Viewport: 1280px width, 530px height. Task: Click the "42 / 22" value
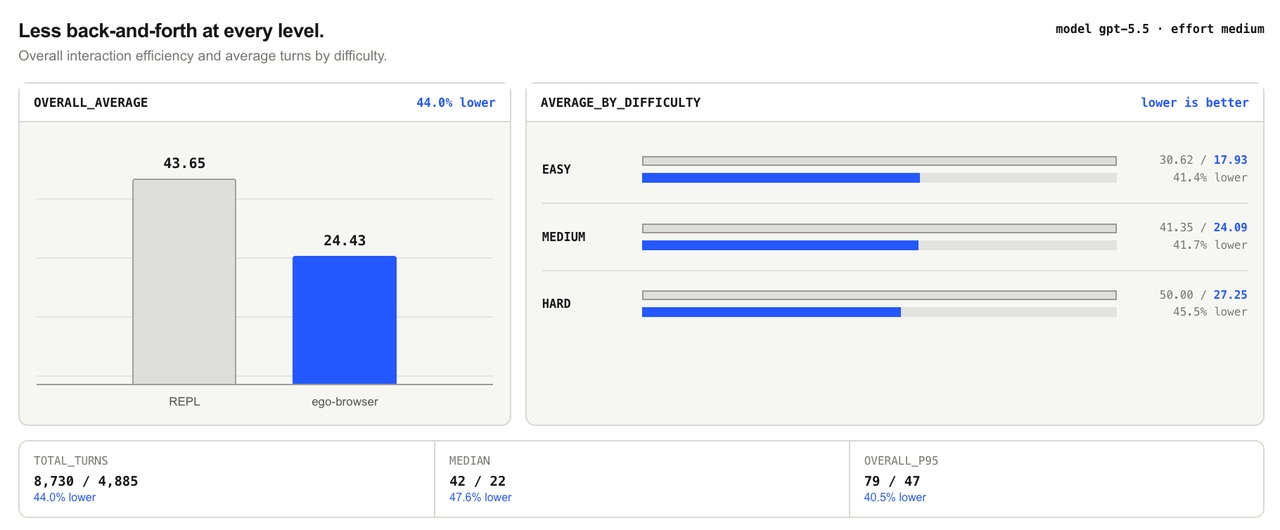click(x=478, y=481)
